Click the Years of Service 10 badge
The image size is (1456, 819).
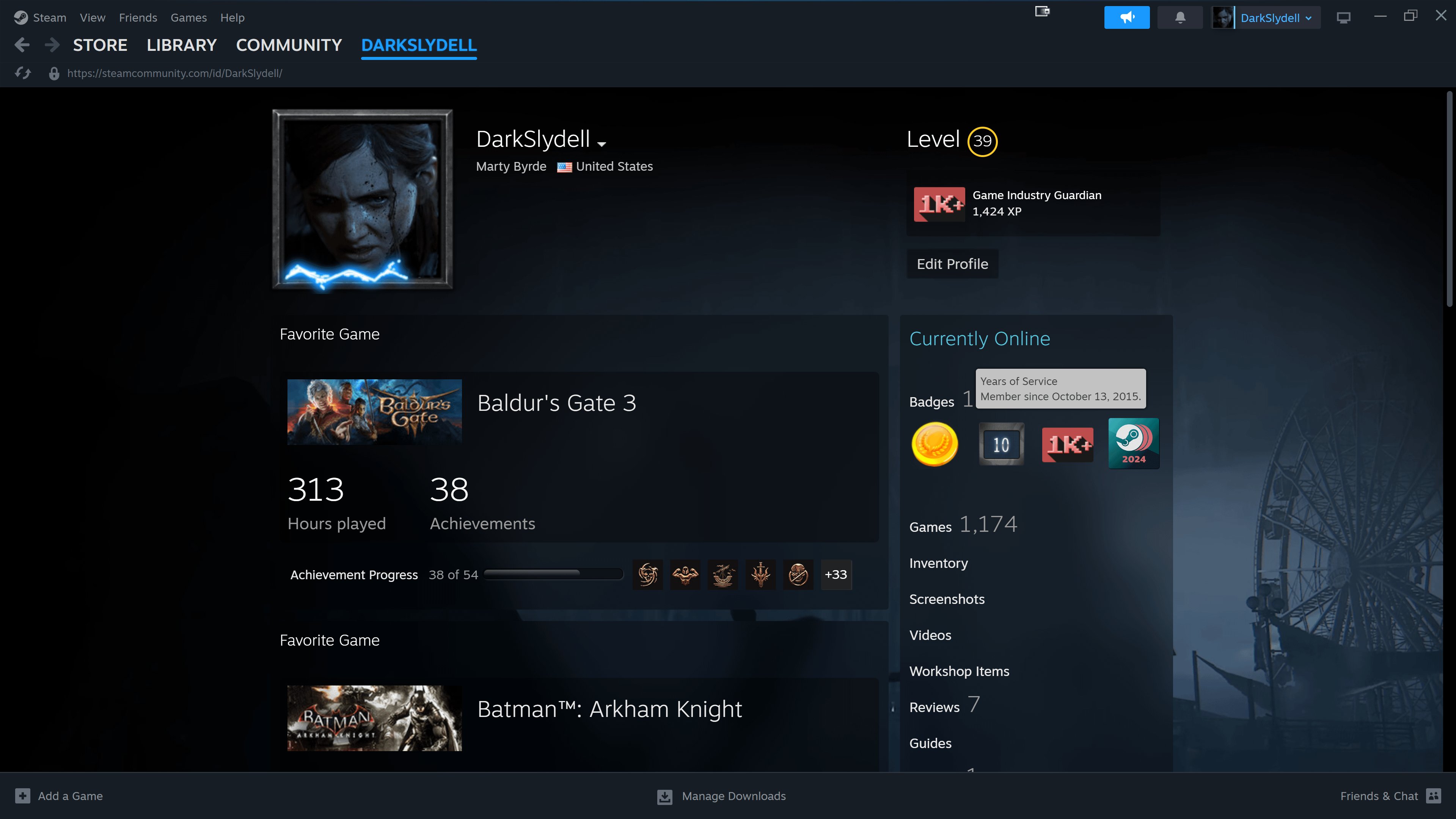tap(1001, 444)
